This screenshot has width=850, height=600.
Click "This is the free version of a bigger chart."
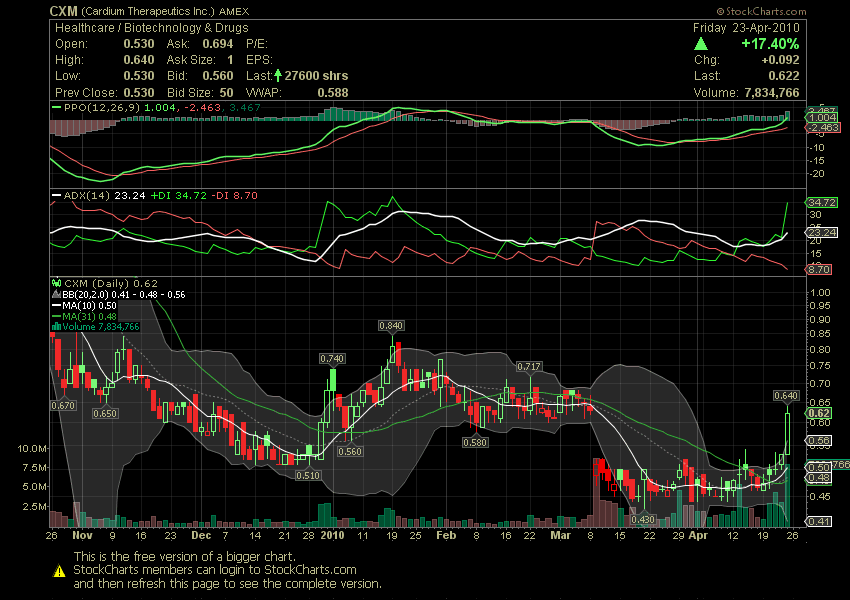pyautogui.click(x=185, y=557)
